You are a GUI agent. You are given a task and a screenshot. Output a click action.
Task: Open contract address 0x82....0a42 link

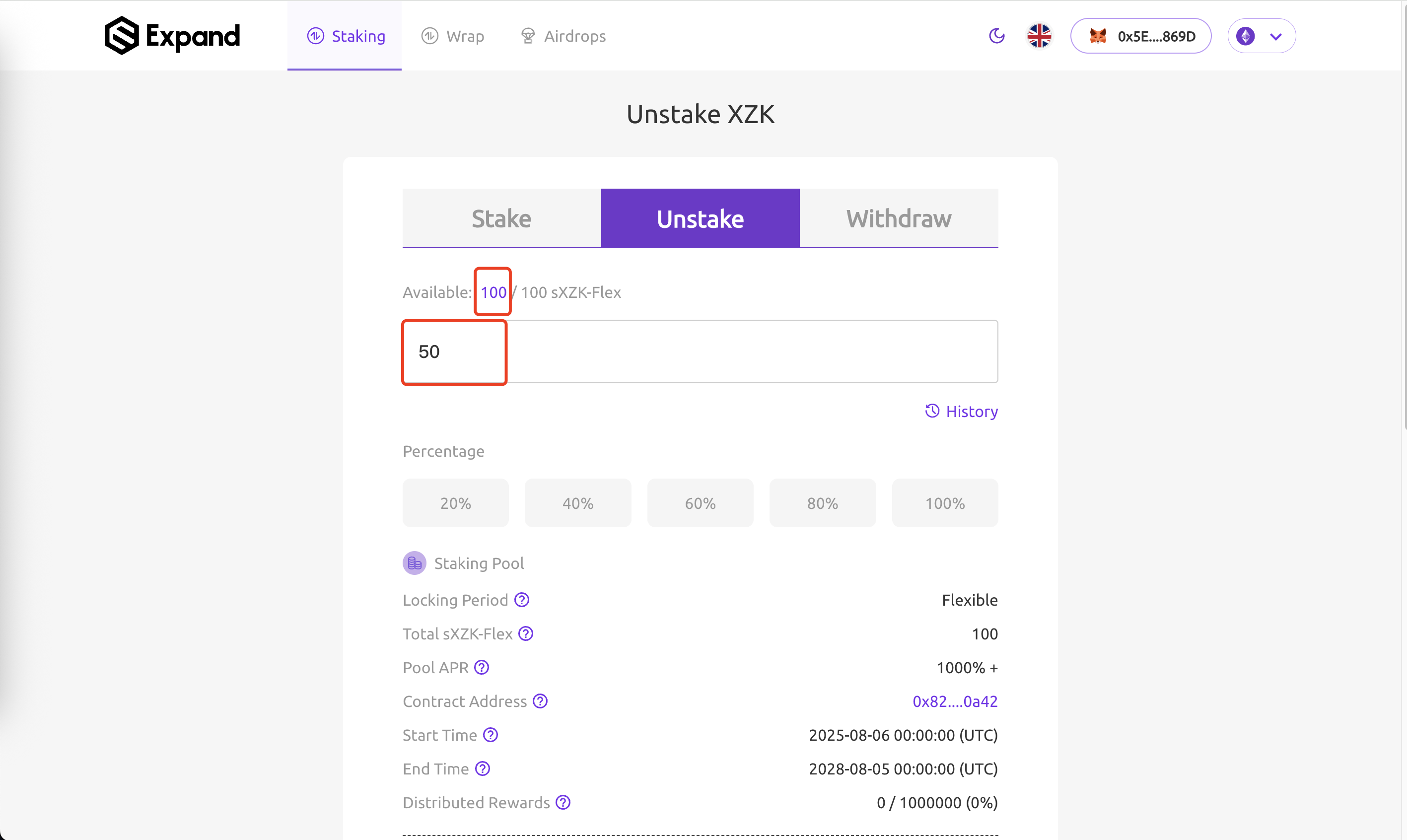[955, 701]
